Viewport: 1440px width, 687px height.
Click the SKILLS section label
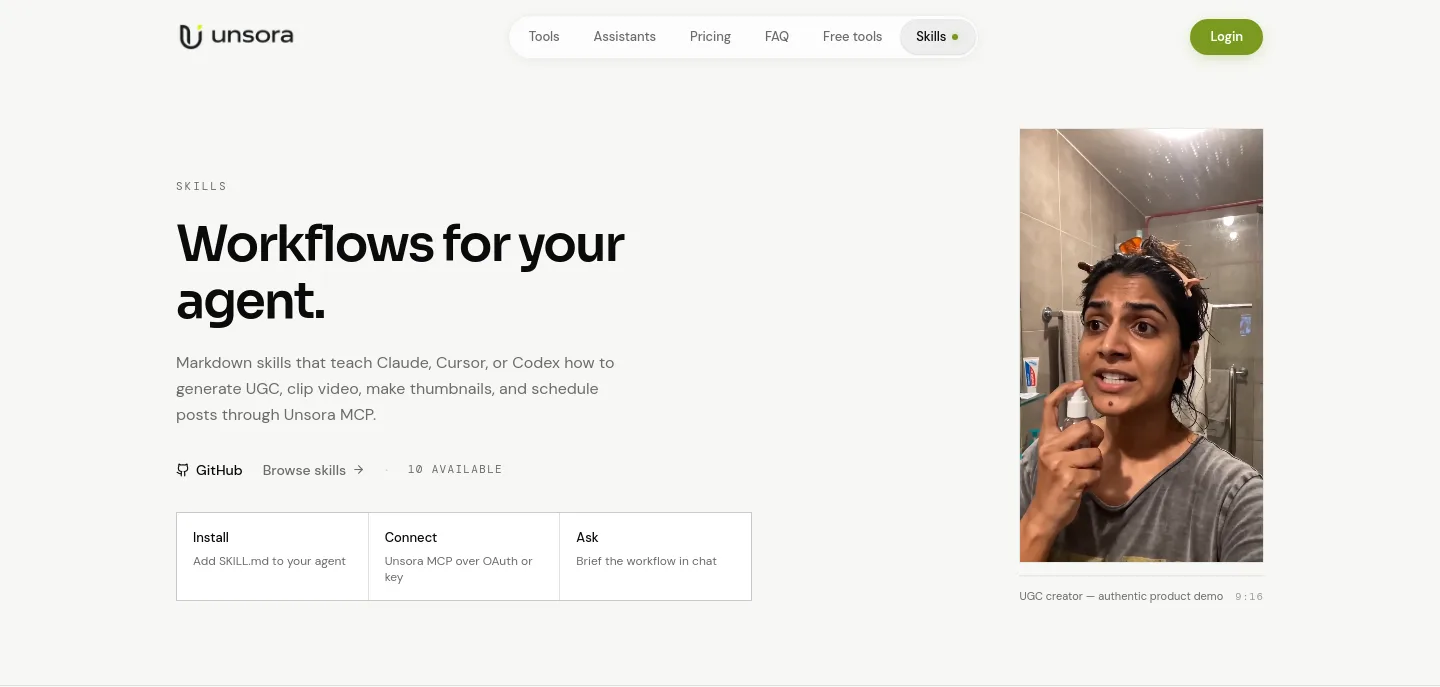201,187
